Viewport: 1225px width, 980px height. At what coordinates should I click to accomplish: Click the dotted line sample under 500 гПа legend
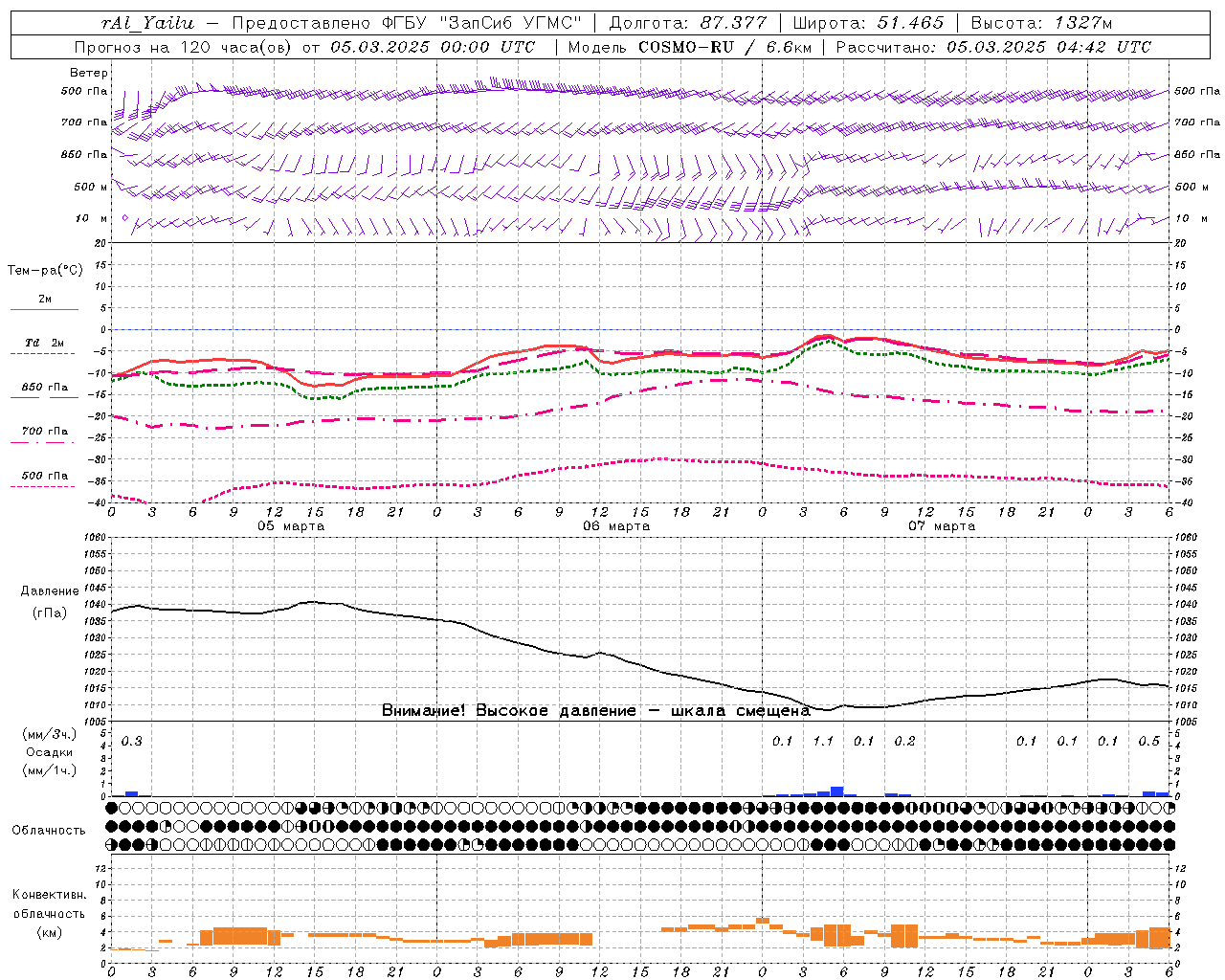tap(44, 486)
